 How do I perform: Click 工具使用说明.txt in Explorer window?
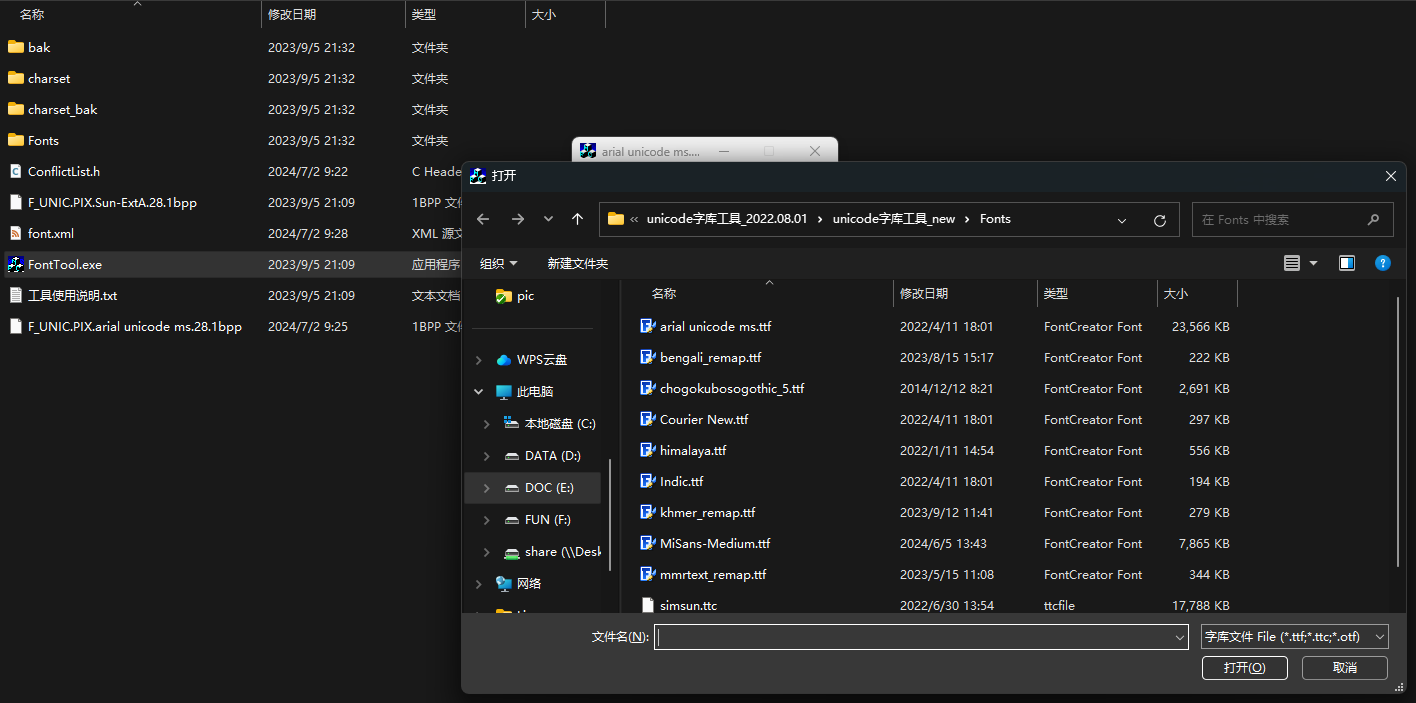pyautogui.click(x=73, y=296)
